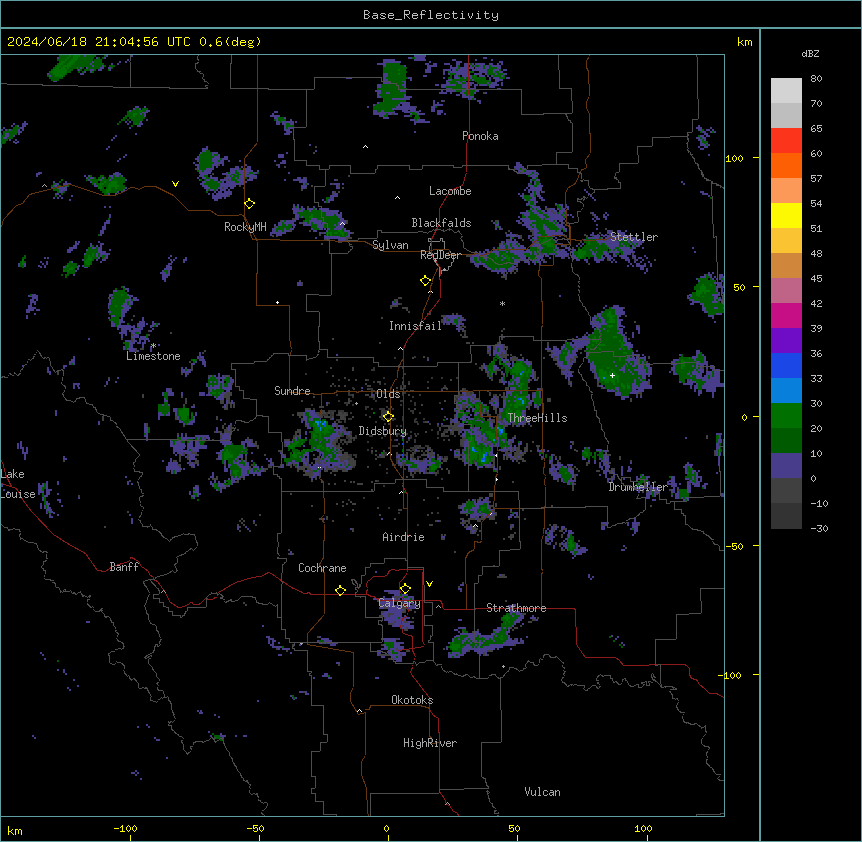Click the Strathmore label

[516, 608]
